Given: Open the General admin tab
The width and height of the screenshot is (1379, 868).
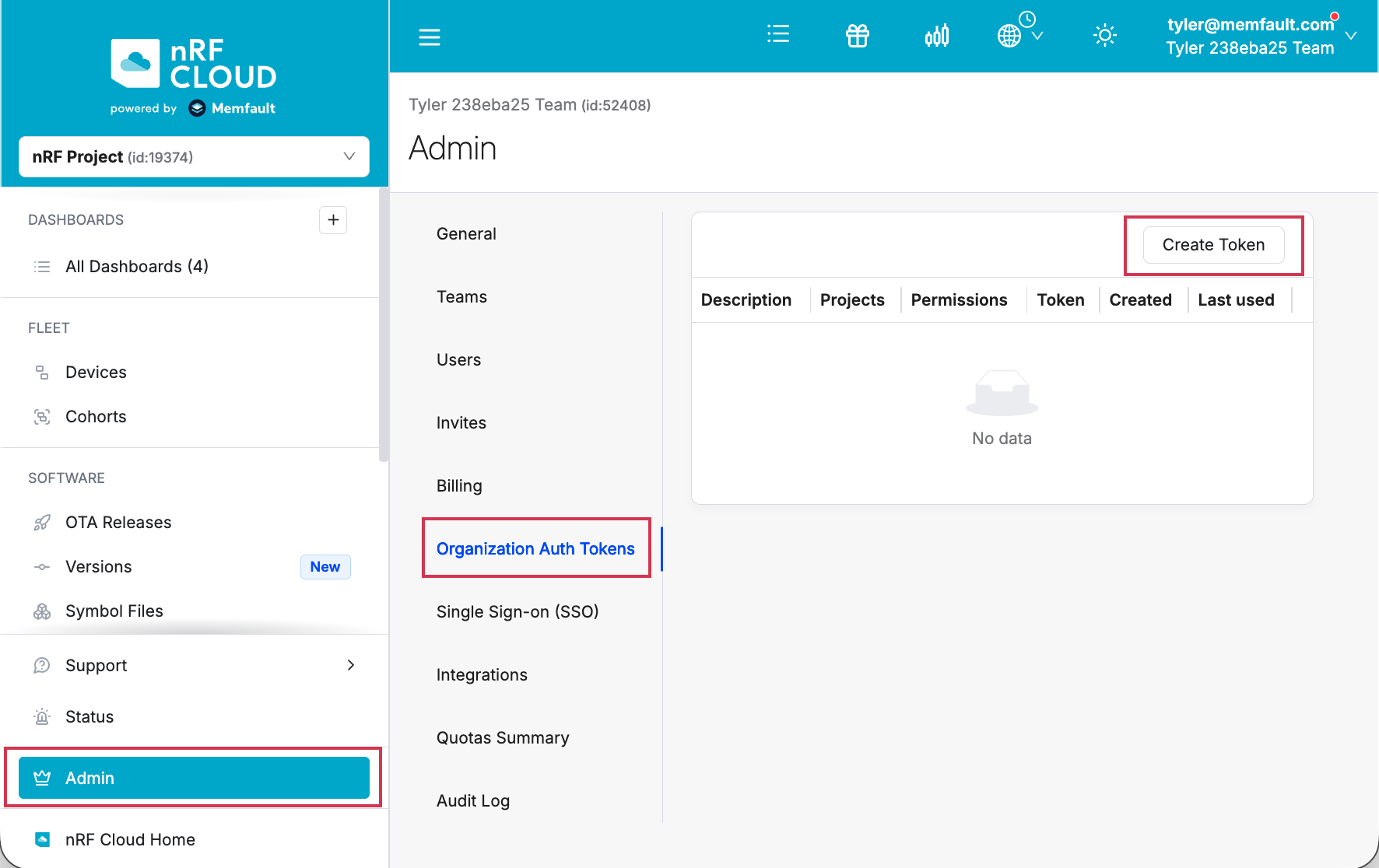Looking at the screenshot, I should (x=466, y=234).
